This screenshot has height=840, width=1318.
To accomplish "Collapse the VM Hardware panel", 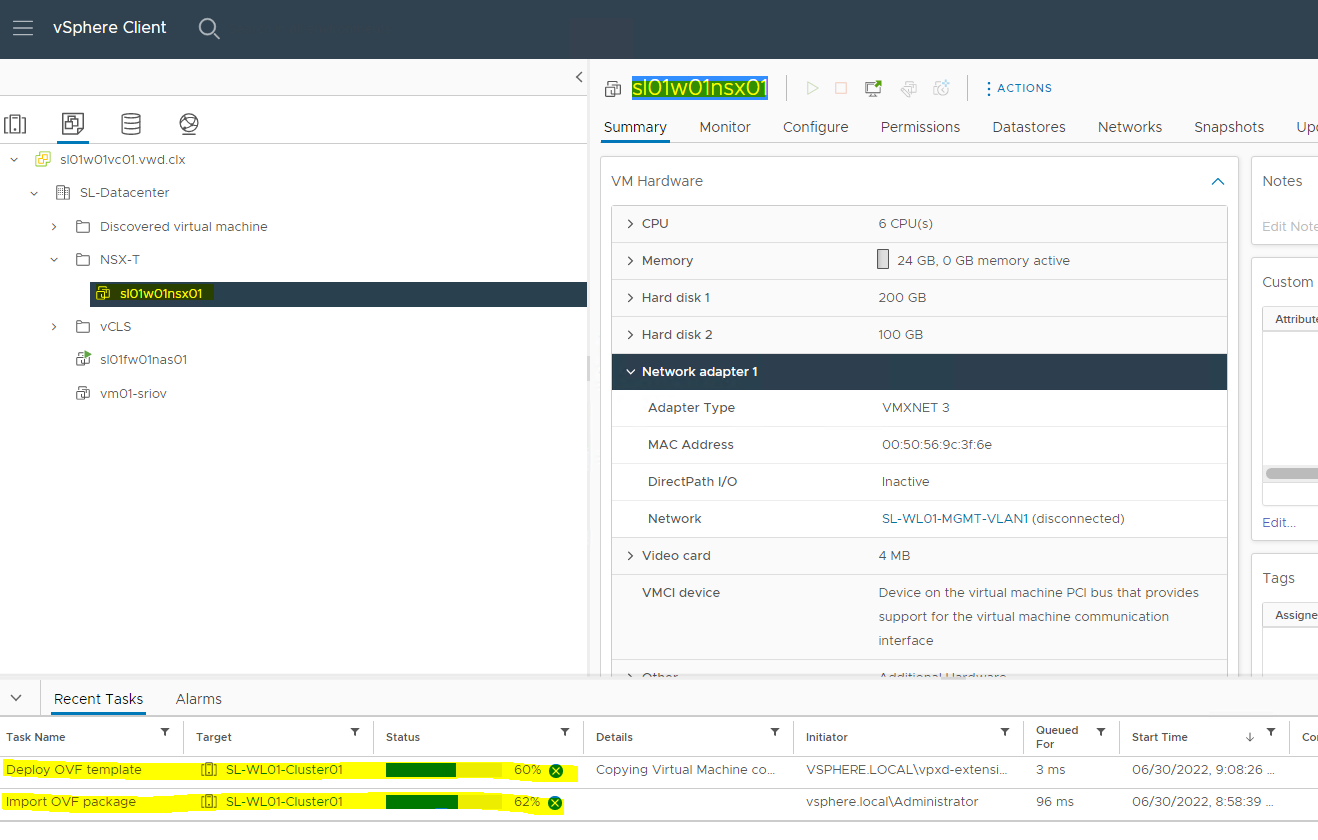I will (1217, 181).
